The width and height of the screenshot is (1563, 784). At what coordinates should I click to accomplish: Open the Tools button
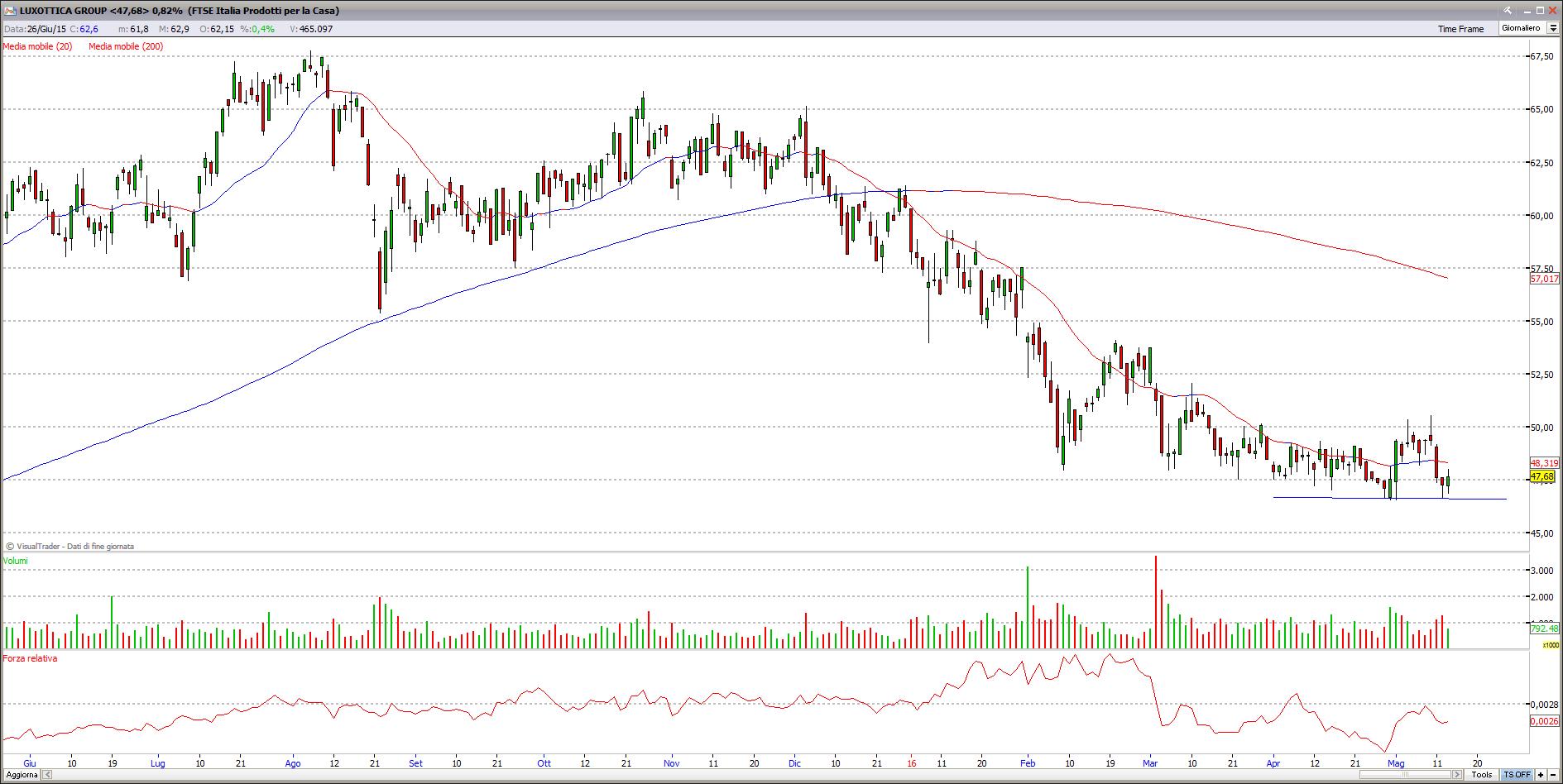[x=1482, y=775]
